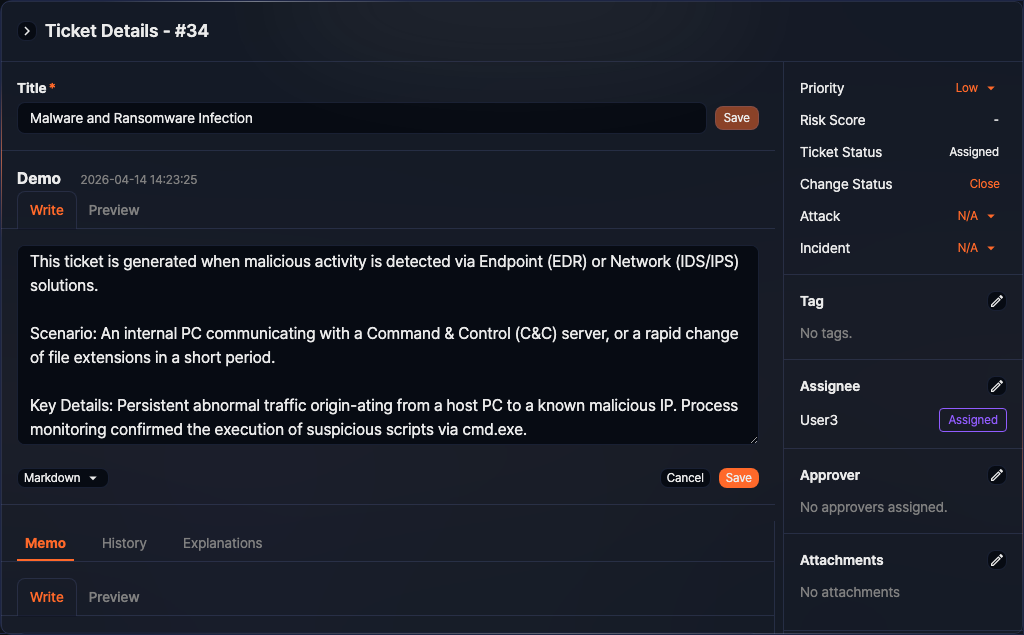Switch to the History tab
Viewport: 1024px width, 635px height.
pos(124,543)
